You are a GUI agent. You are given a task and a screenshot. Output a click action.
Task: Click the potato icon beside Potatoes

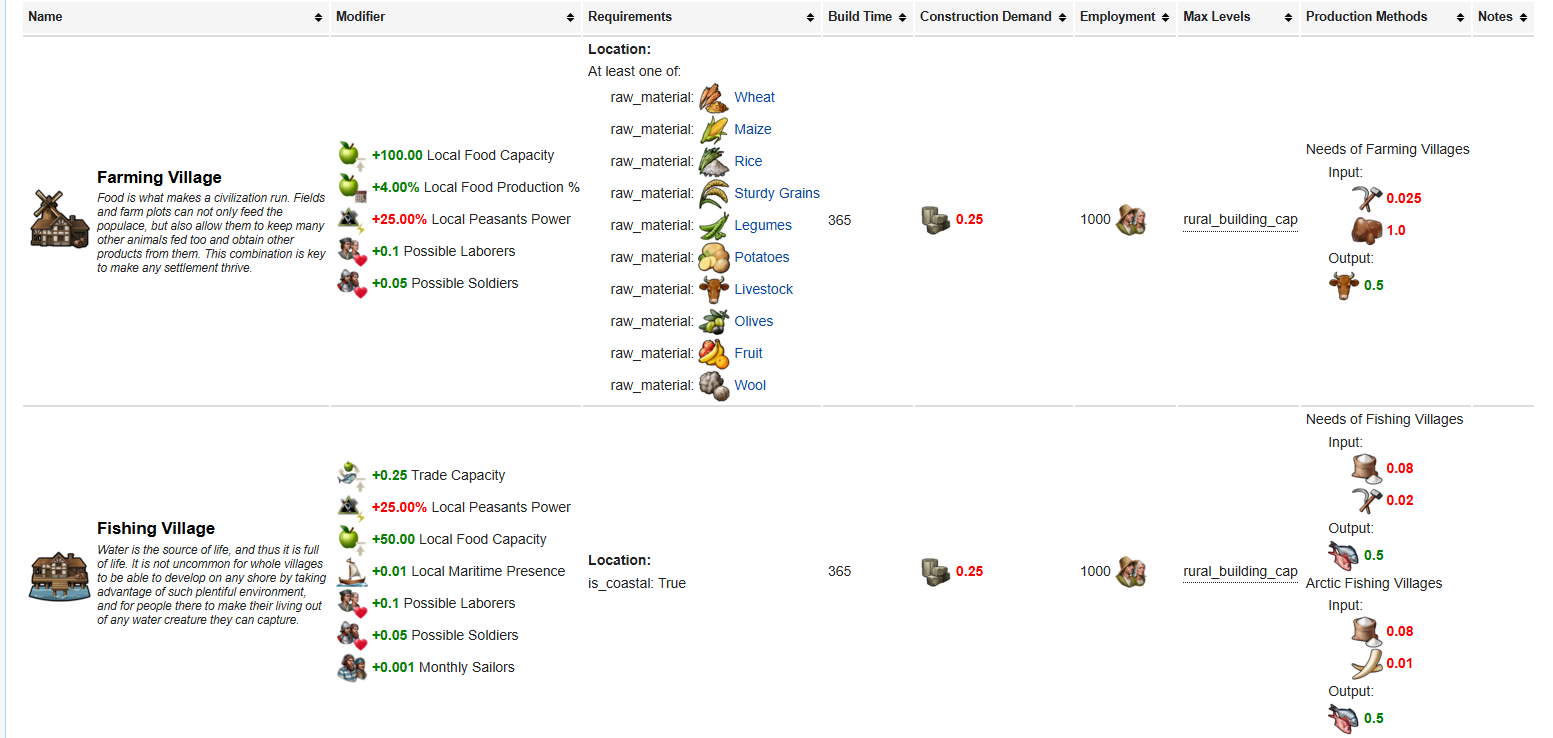tap(714, 257)
